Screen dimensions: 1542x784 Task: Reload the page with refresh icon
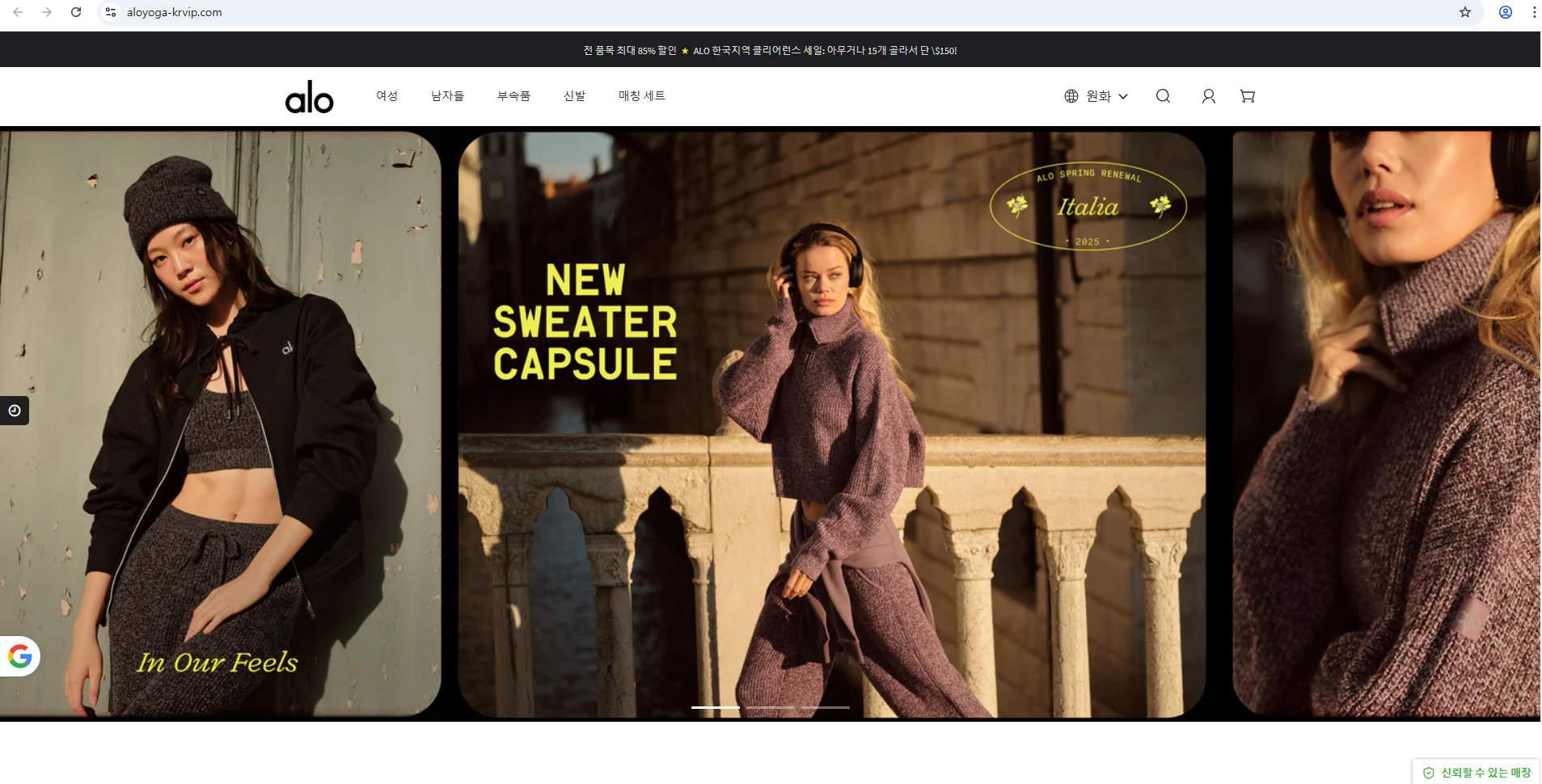(76, 12)
